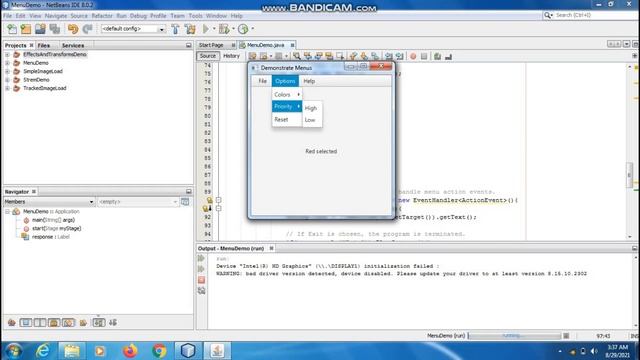
Task: Click the History view button
Action: coord(231,56)
